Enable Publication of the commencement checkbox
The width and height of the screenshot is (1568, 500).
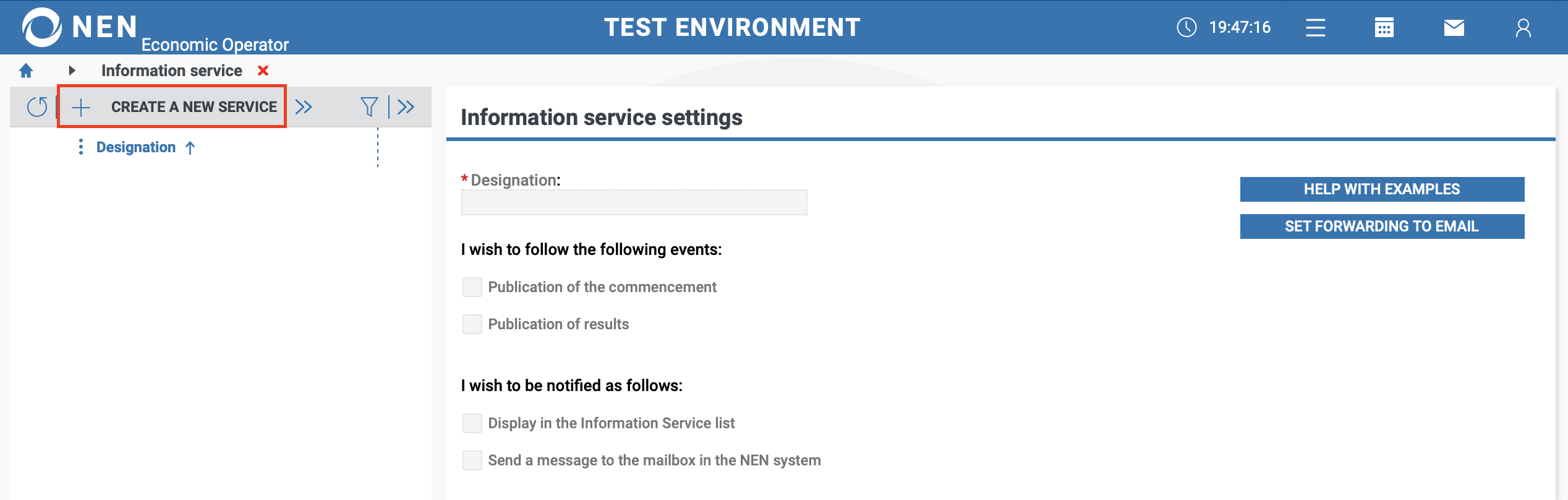coord(472,287)
